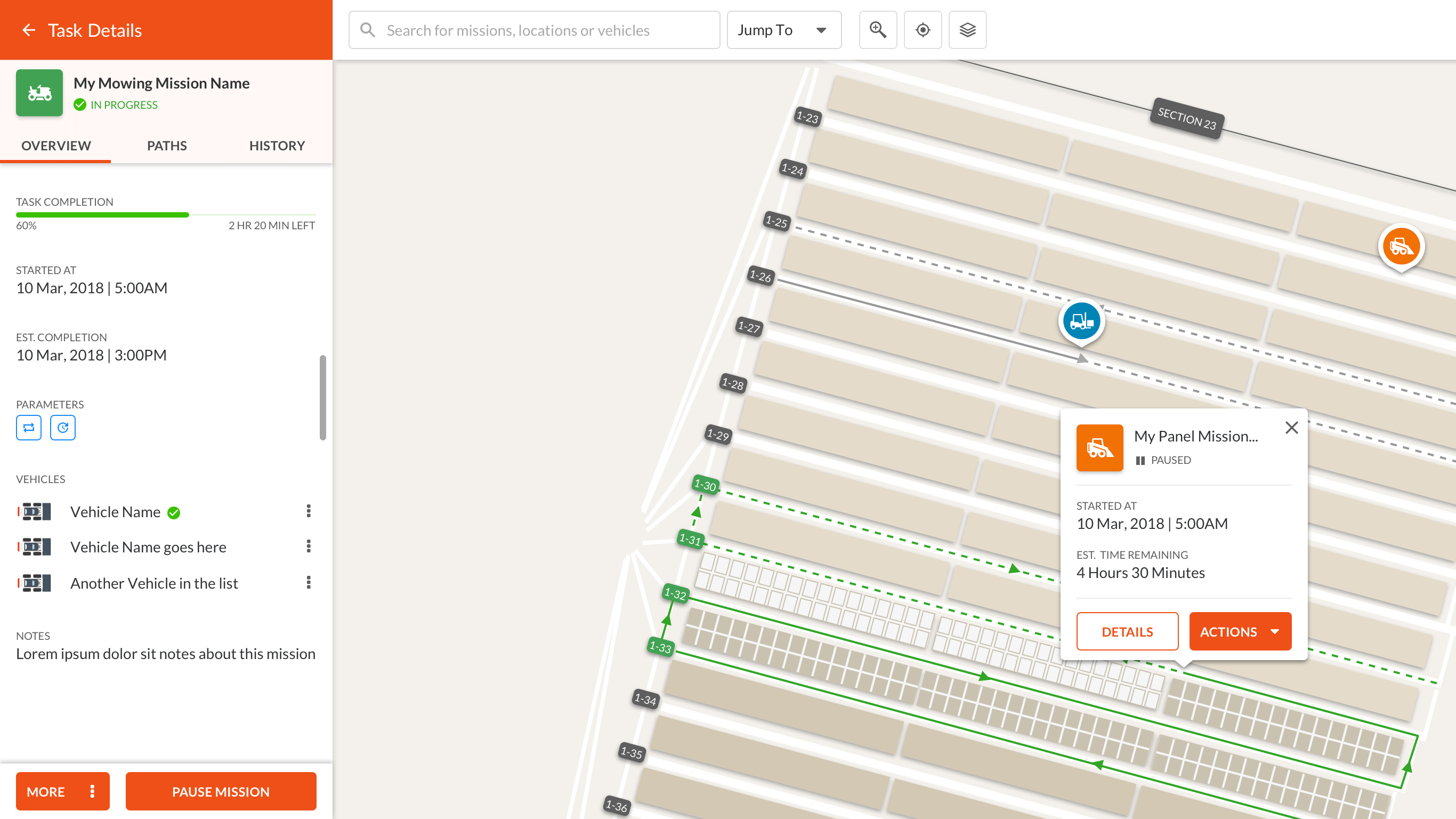
Task: Click the back arrow in Task Details
Action: pos(28,30)
